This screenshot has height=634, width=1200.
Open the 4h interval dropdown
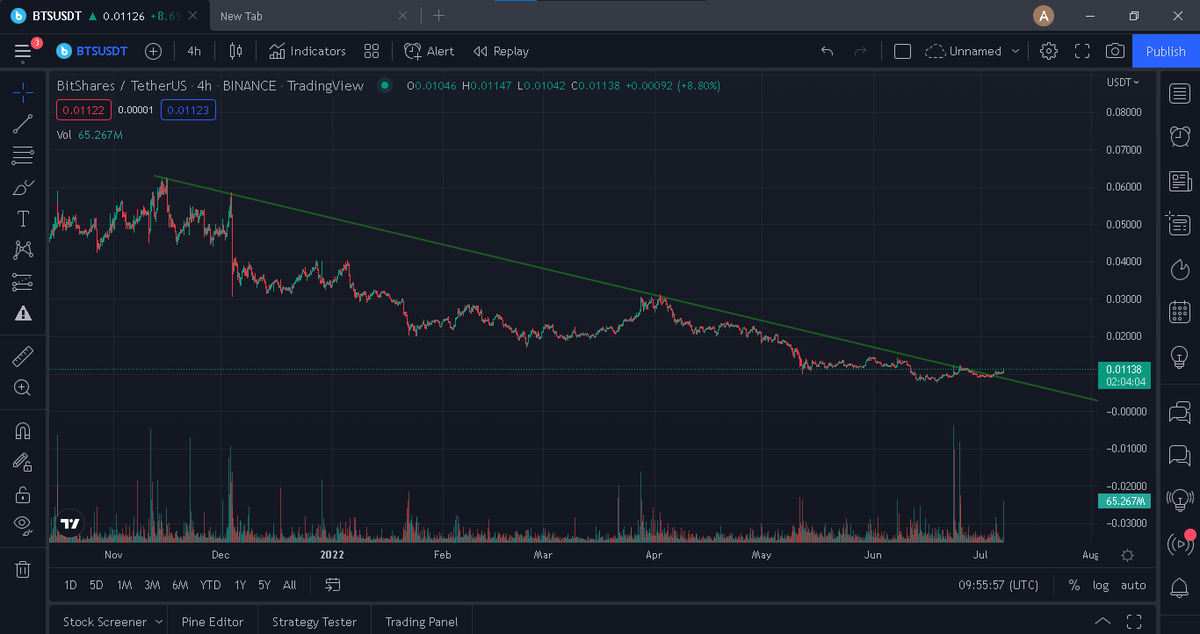click(194, 51)
